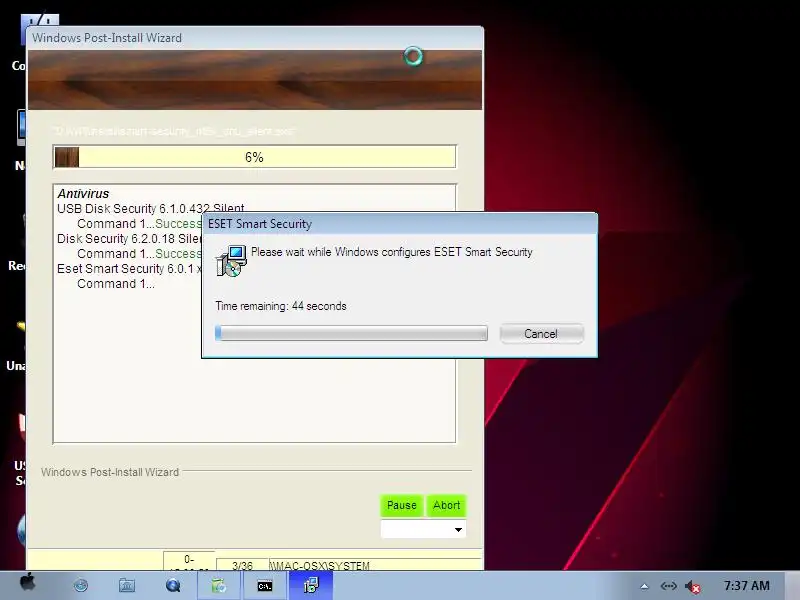Image resolution: width=800 pixels, height=600 pixels.
Task: Select the Antivirus category heading
Action: [83, 194]
